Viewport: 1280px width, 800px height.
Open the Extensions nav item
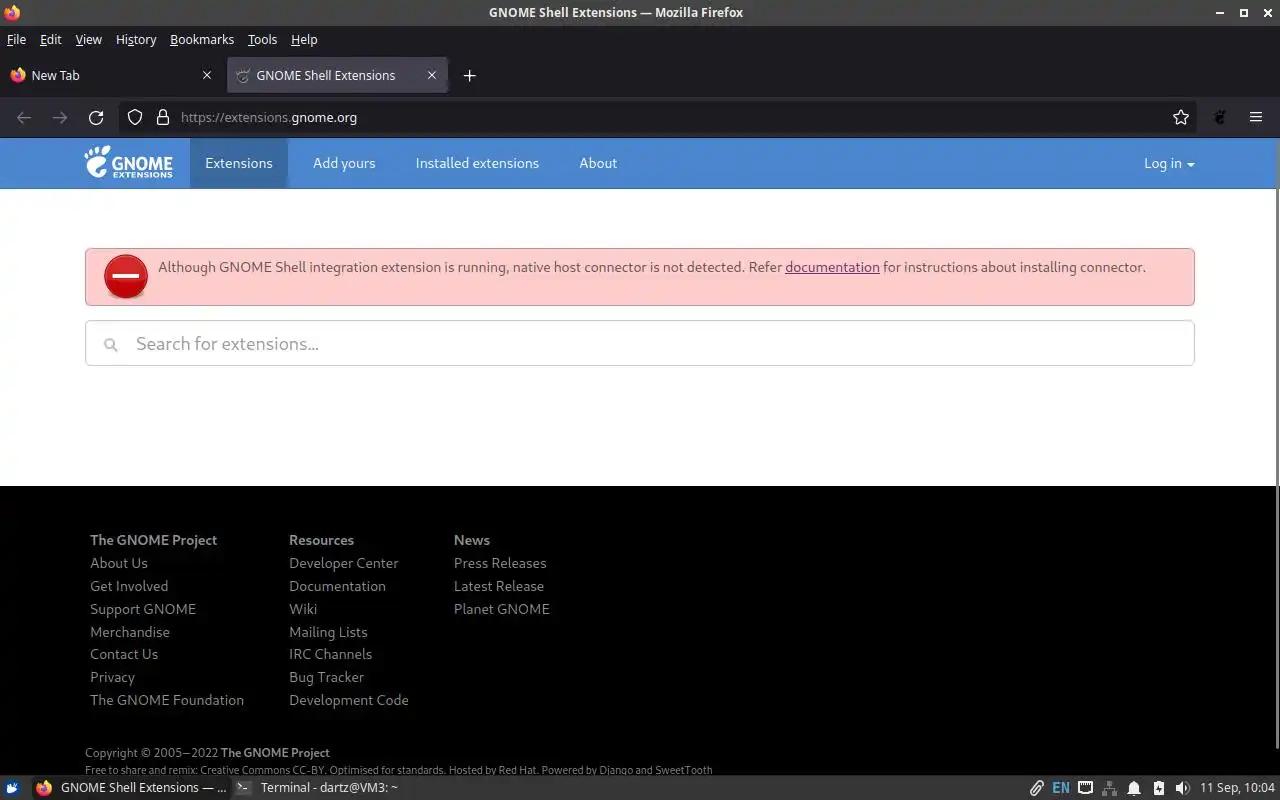pyautogui.click(x=239, y=163)
